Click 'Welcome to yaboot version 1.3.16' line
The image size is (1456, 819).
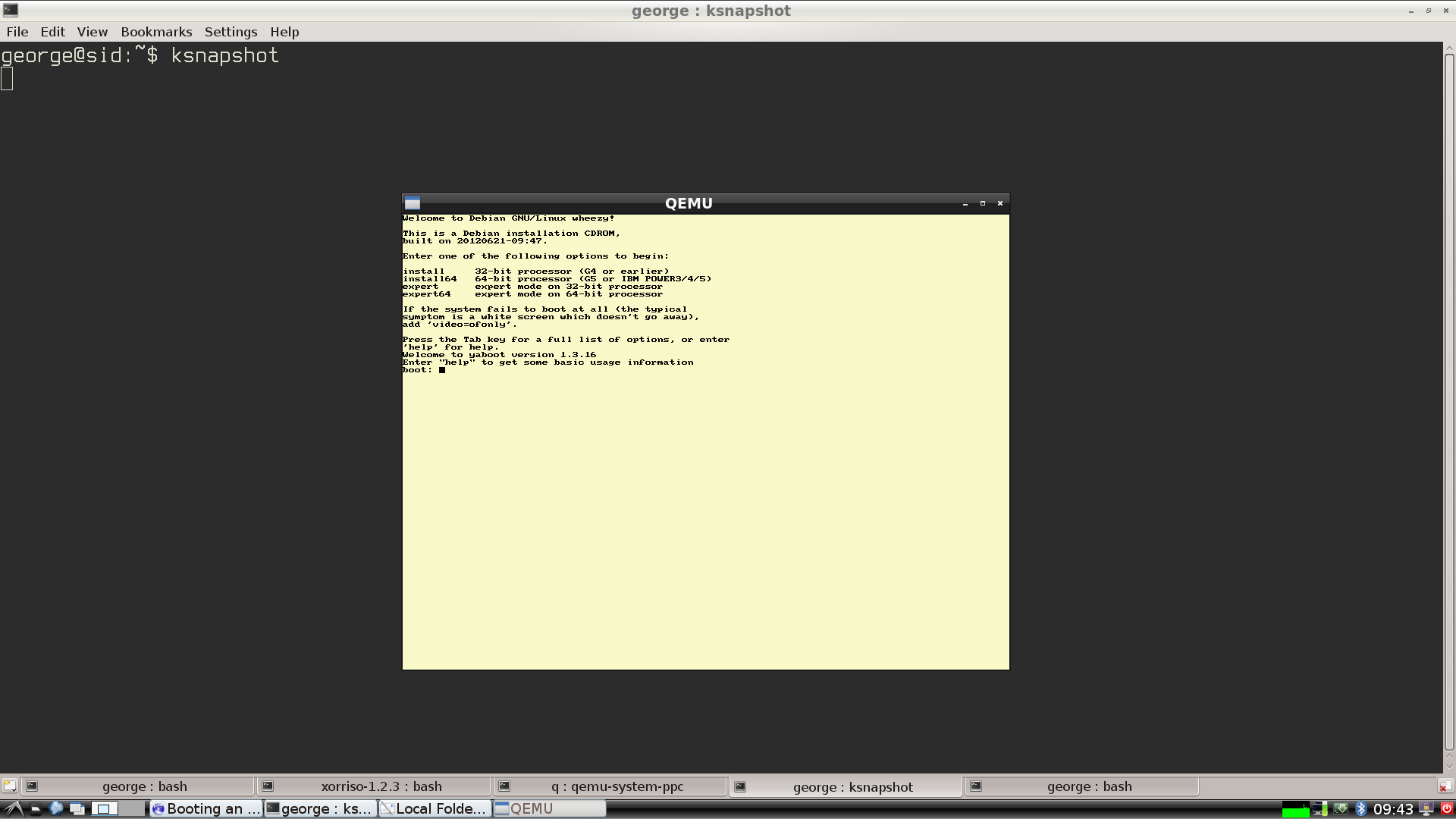[499, 355]
